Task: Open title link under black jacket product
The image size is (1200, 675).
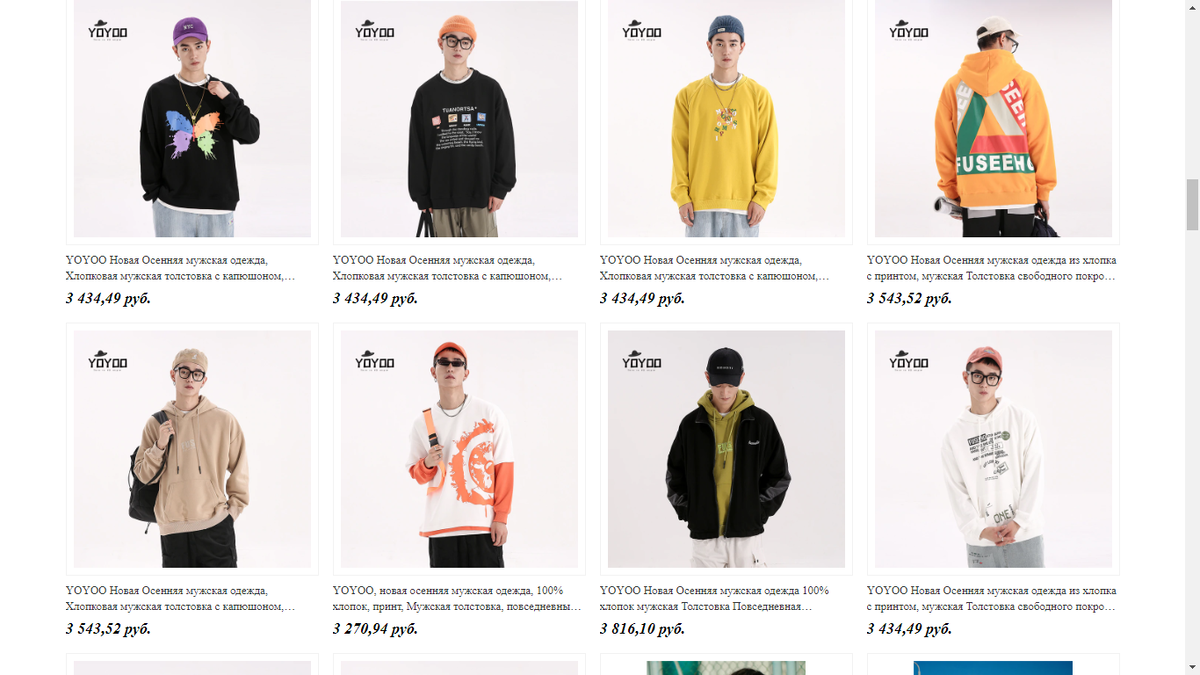Action: click(x=714, y=598)
